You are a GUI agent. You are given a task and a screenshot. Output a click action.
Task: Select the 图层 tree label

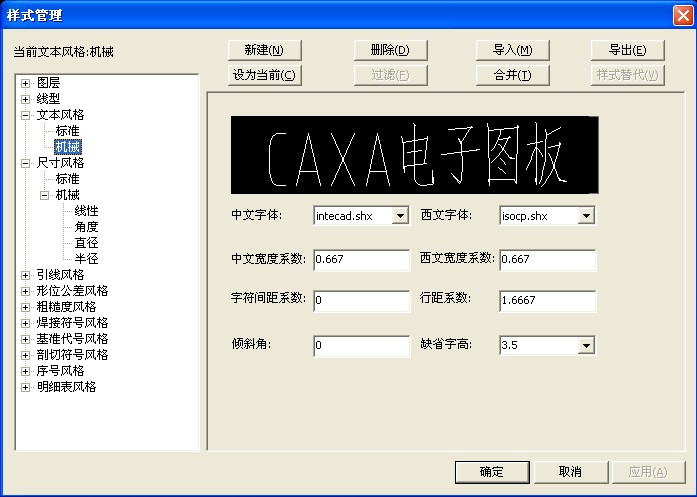[x=48, y=83]
